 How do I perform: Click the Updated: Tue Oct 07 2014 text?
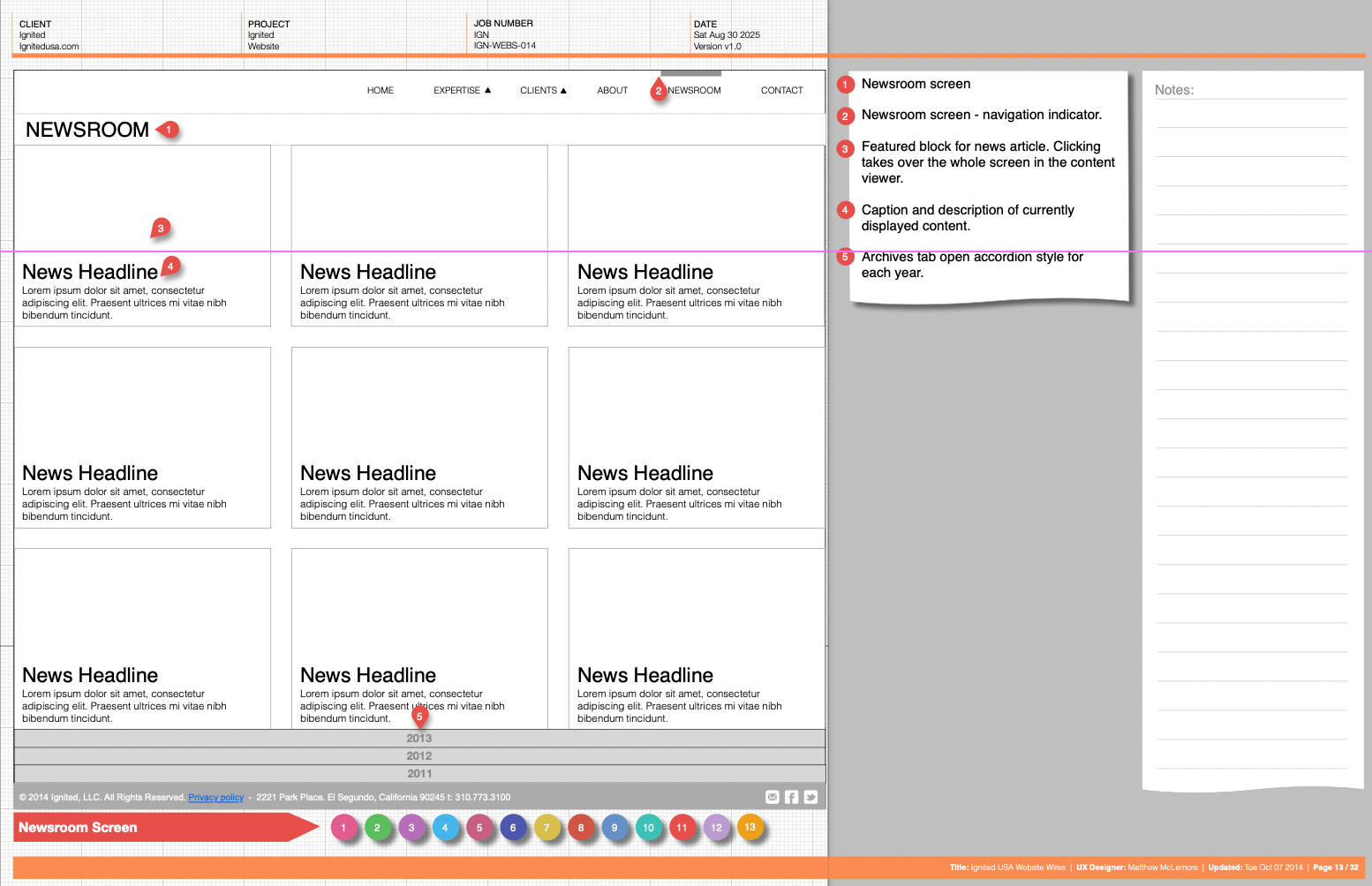click(x=1255, y=867)
